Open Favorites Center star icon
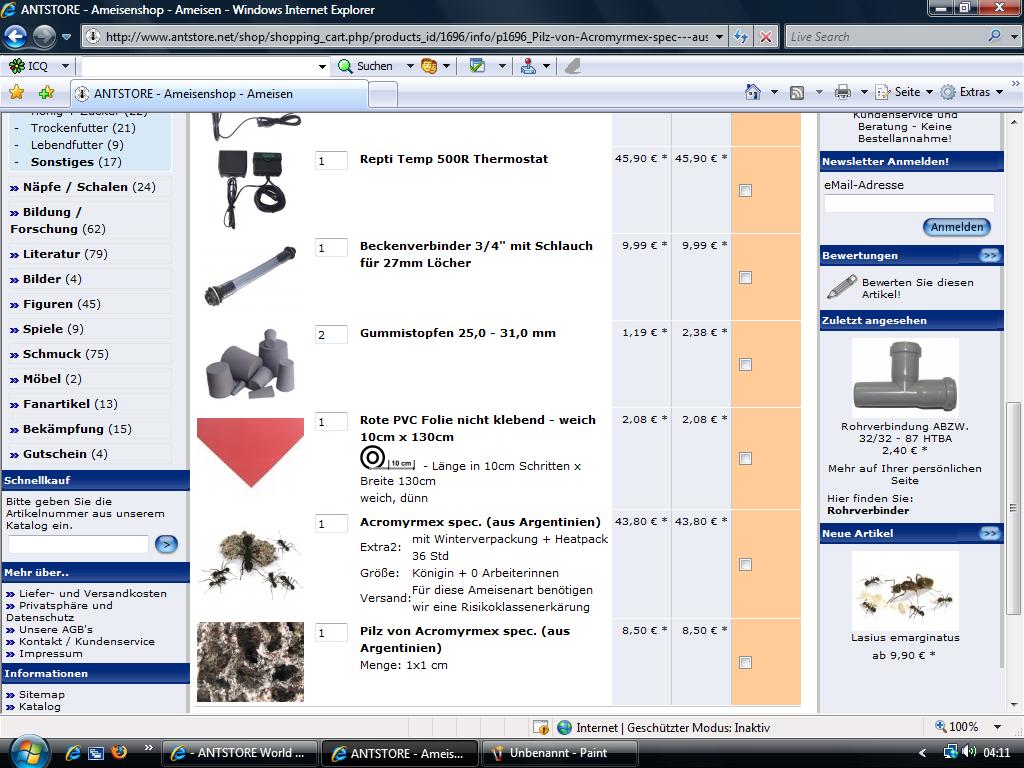 [16, 93]
